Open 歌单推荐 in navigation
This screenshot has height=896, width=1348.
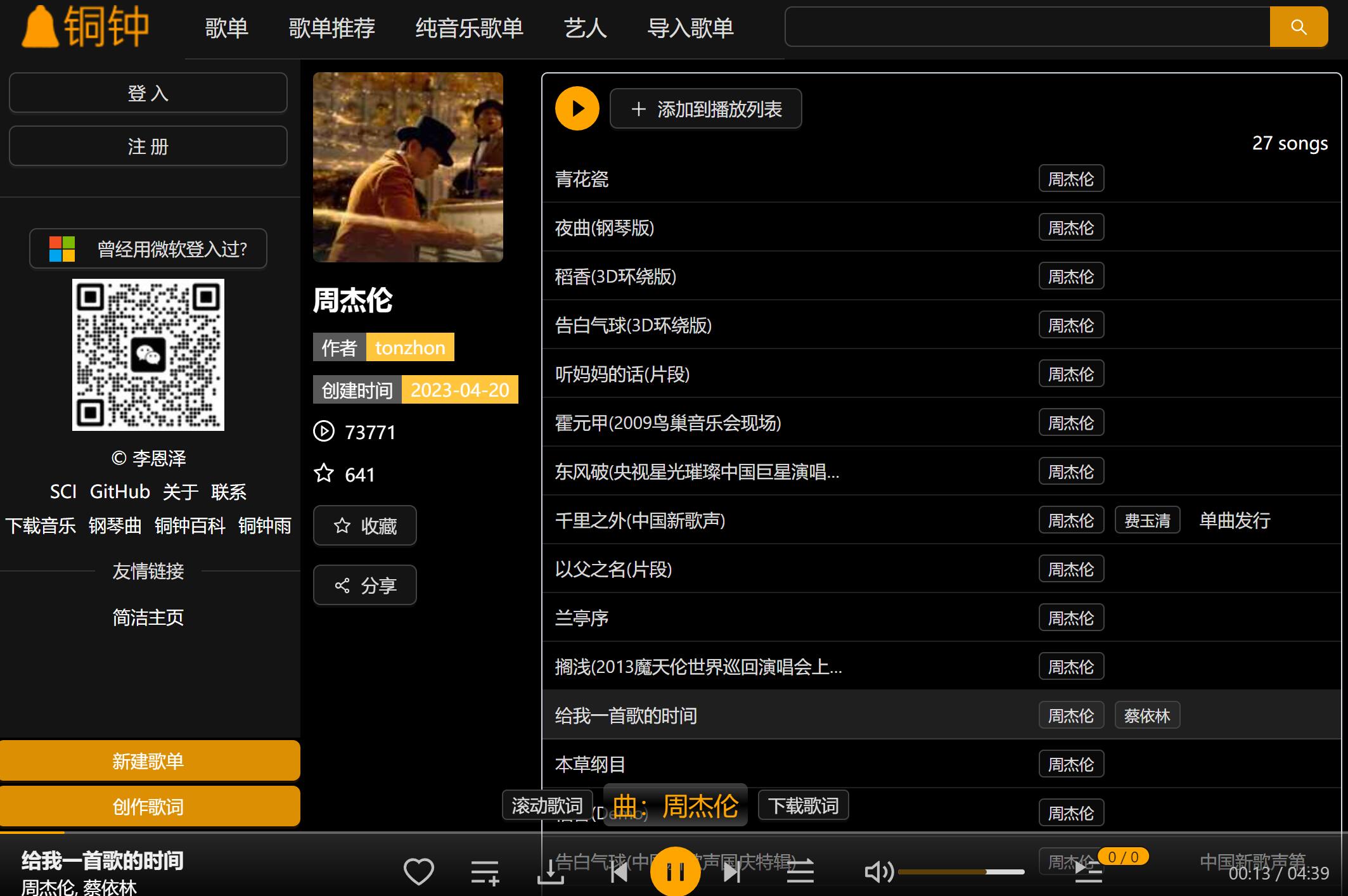332,28
